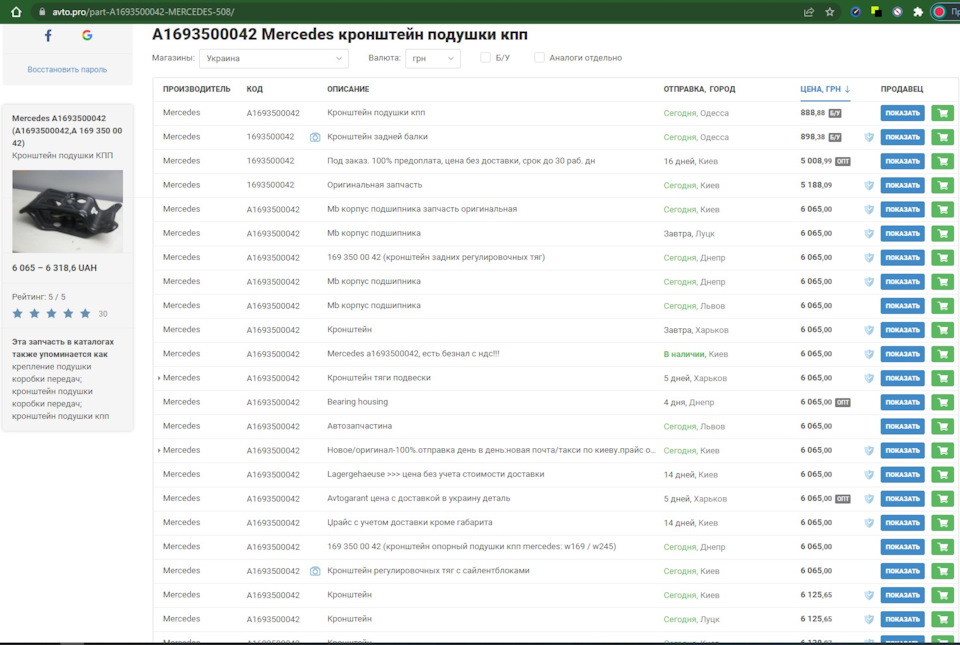Click description Mb корпус подшипника запчасть оригинальная
This screenshot has height=645, width=960.
pyautogui.click(x=422, y=209)
